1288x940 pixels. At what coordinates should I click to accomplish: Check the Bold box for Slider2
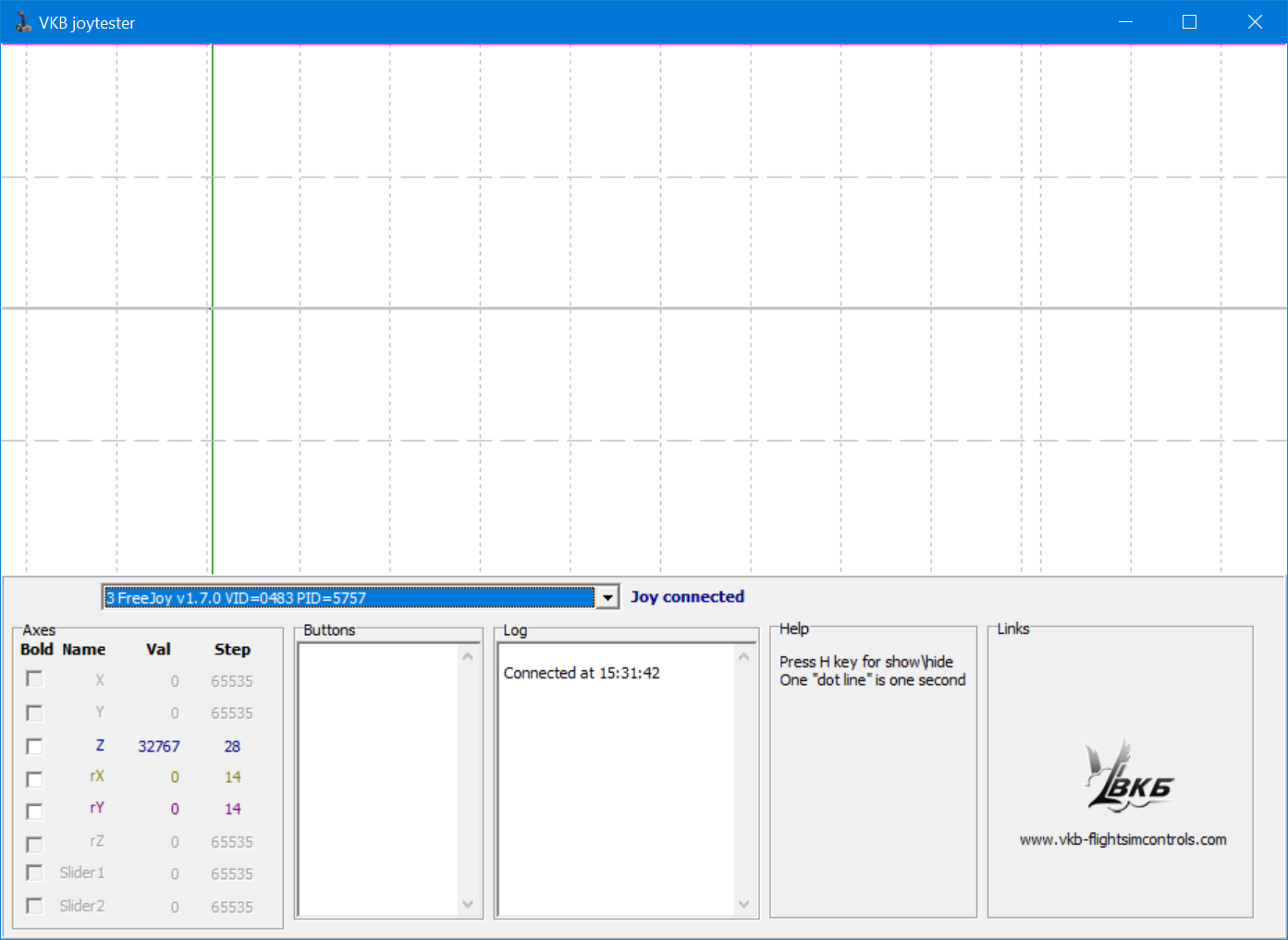[x=34, y=906]
